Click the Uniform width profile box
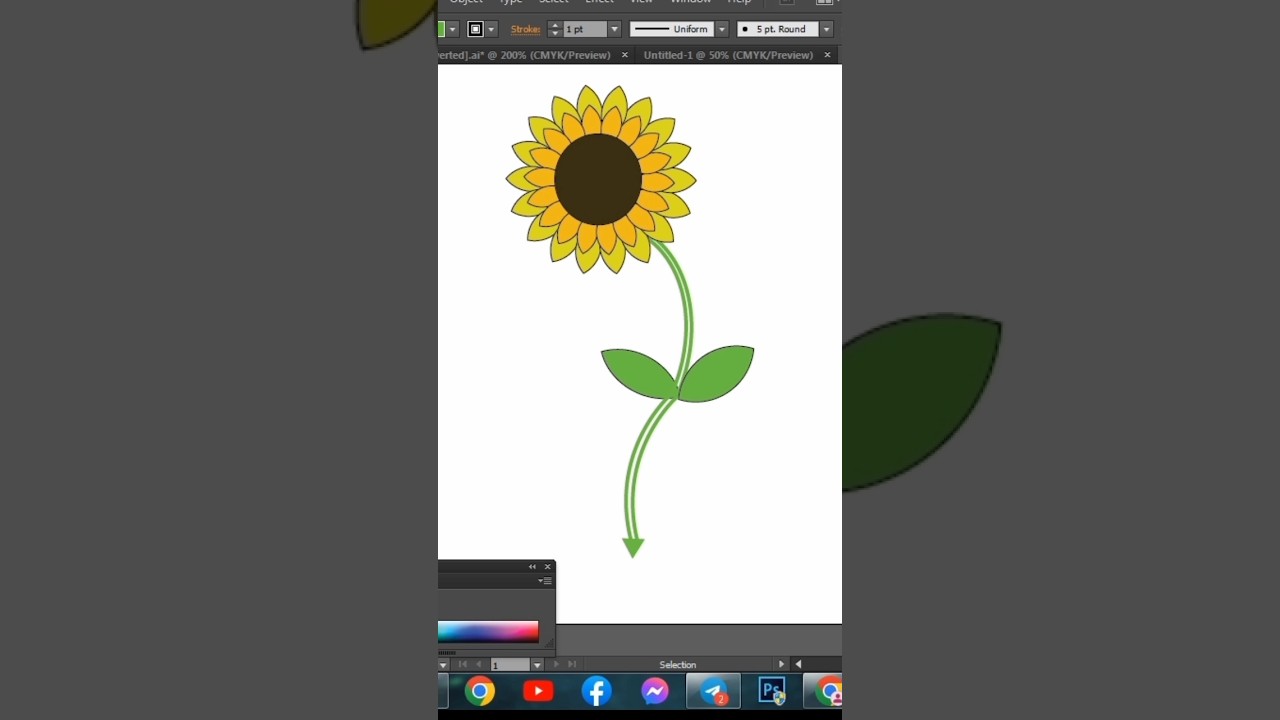The image size is (1280, 720). [x=672, y=29]
